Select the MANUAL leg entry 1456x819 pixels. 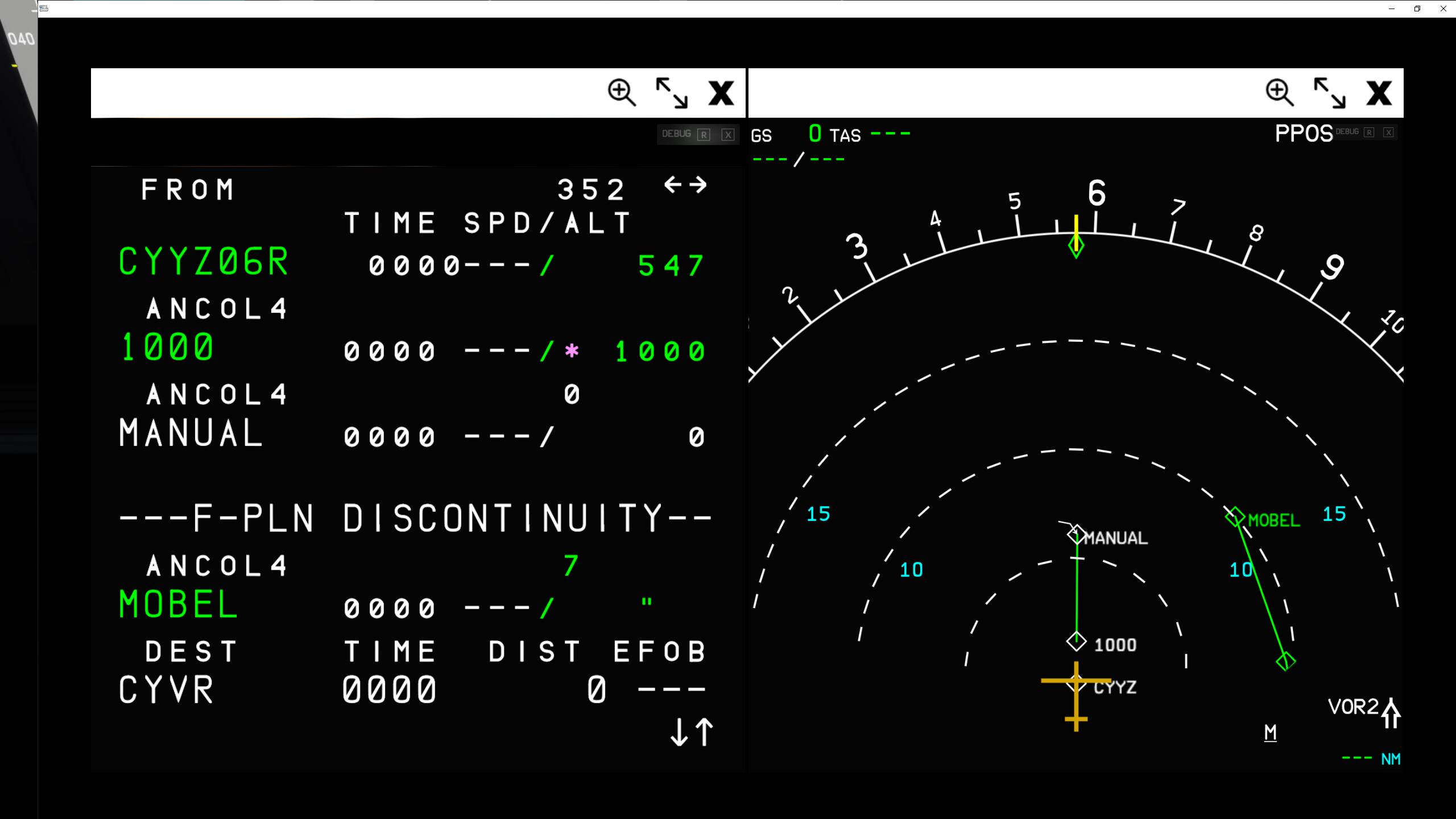pos(191,433)
